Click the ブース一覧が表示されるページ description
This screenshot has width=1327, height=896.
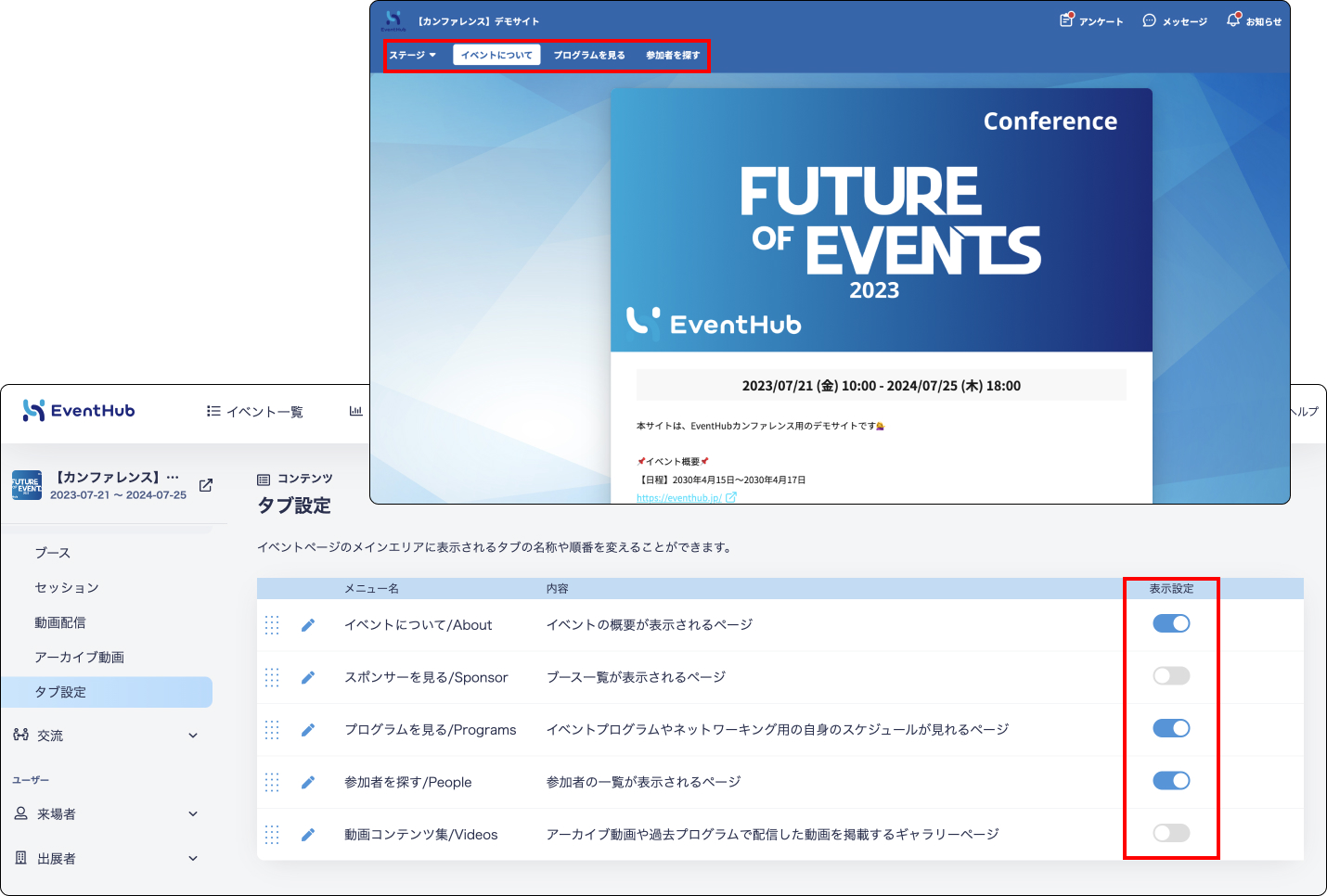tap(636, 677)
